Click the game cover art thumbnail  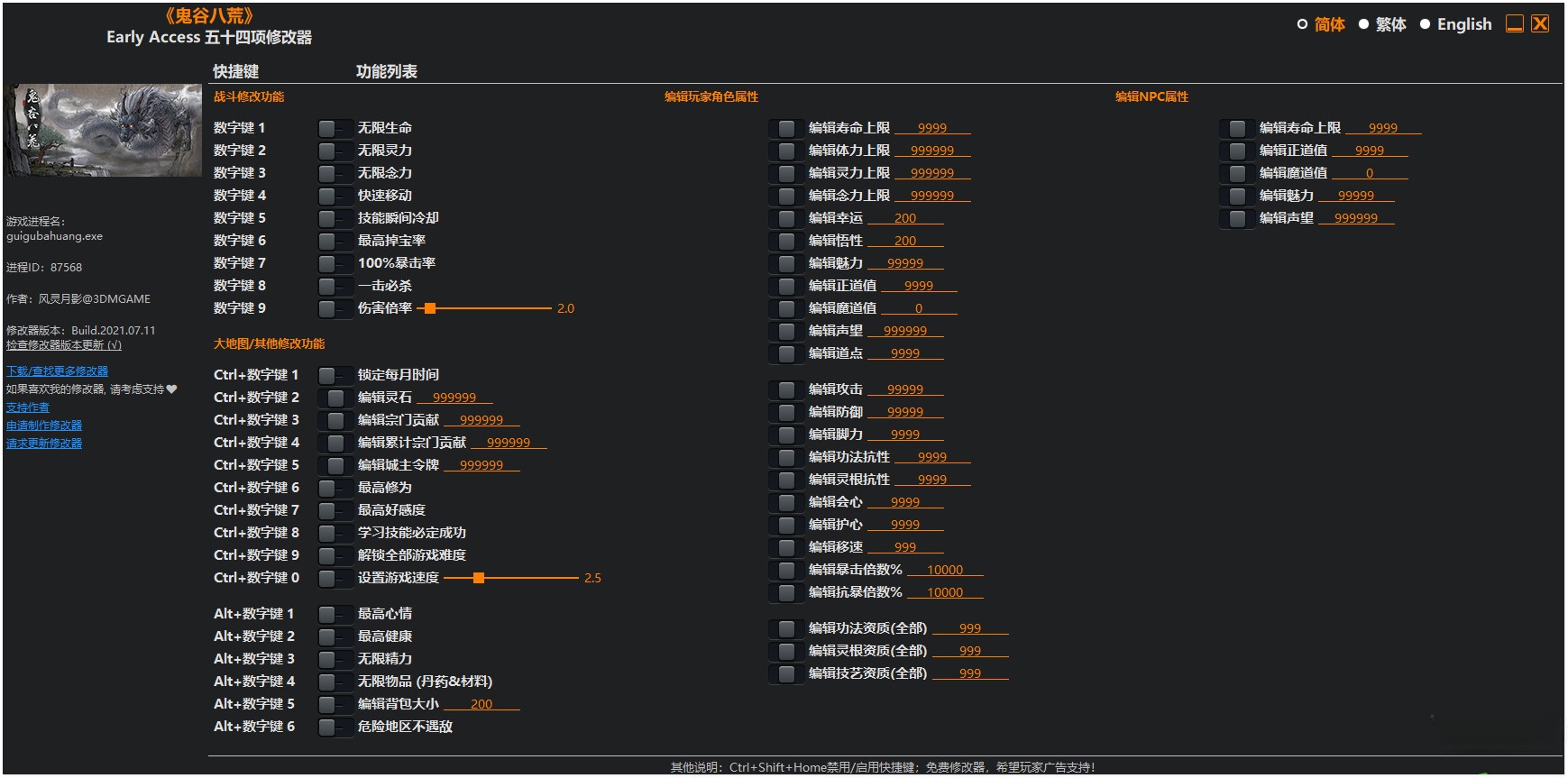(104, 130)
